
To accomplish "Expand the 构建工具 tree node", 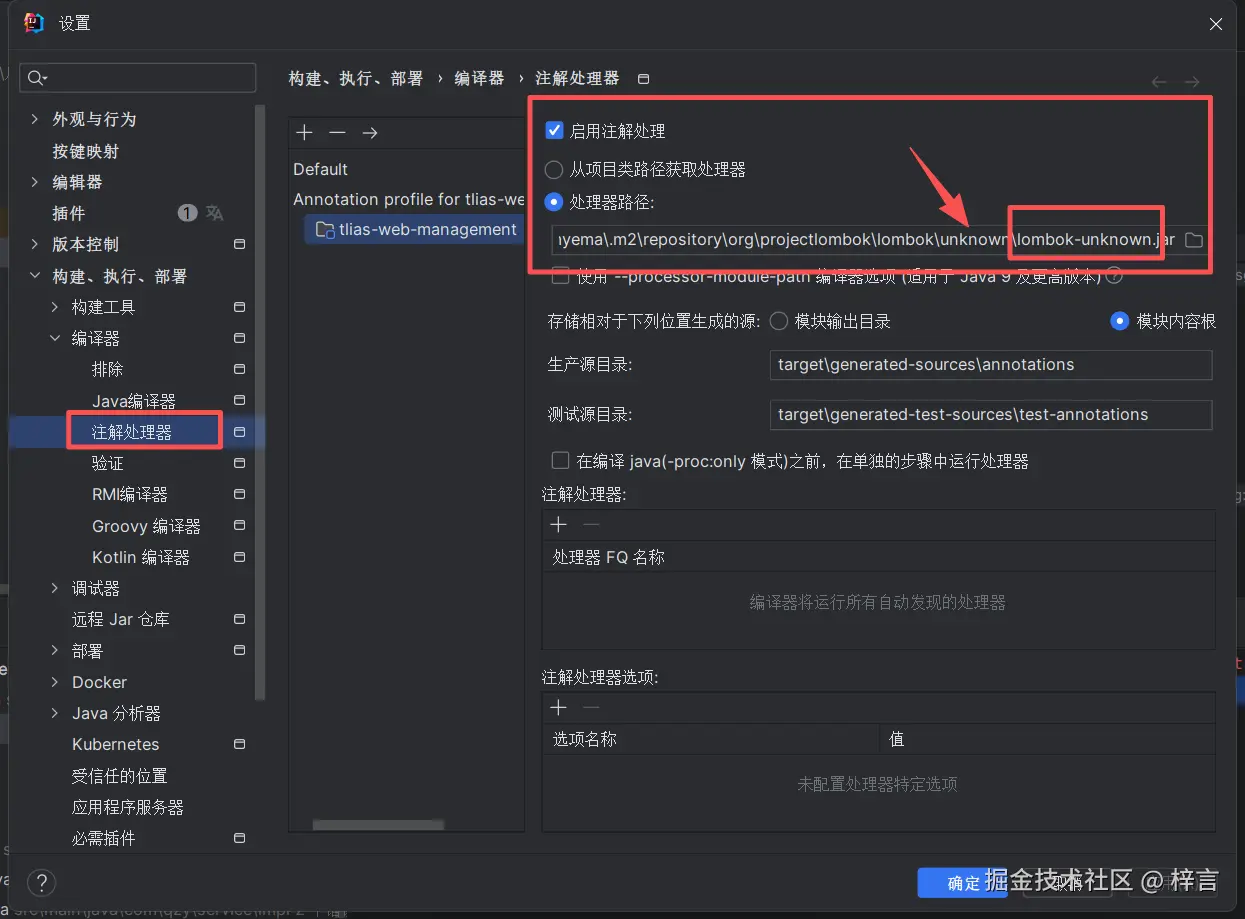I will (55, 307).
